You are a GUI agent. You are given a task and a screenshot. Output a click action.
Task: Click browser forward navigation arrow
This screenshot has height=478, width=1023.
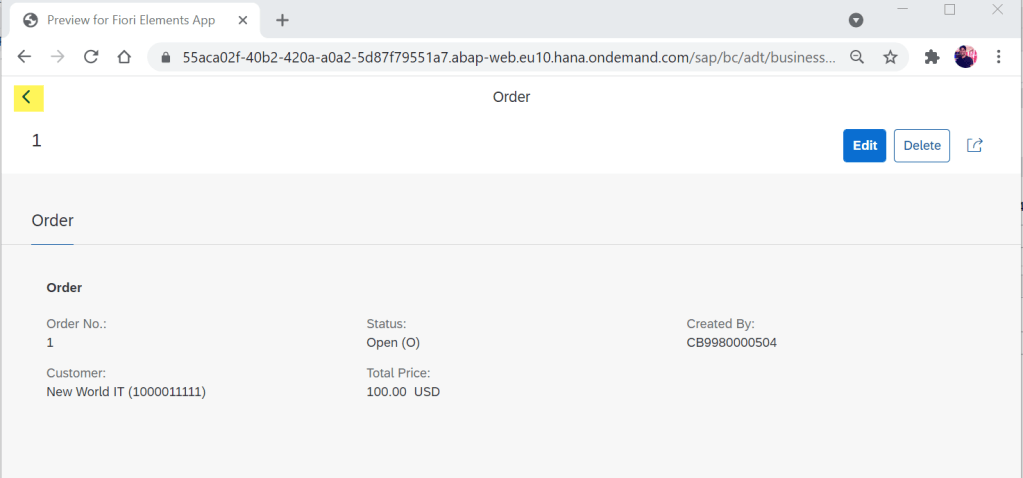58,57
